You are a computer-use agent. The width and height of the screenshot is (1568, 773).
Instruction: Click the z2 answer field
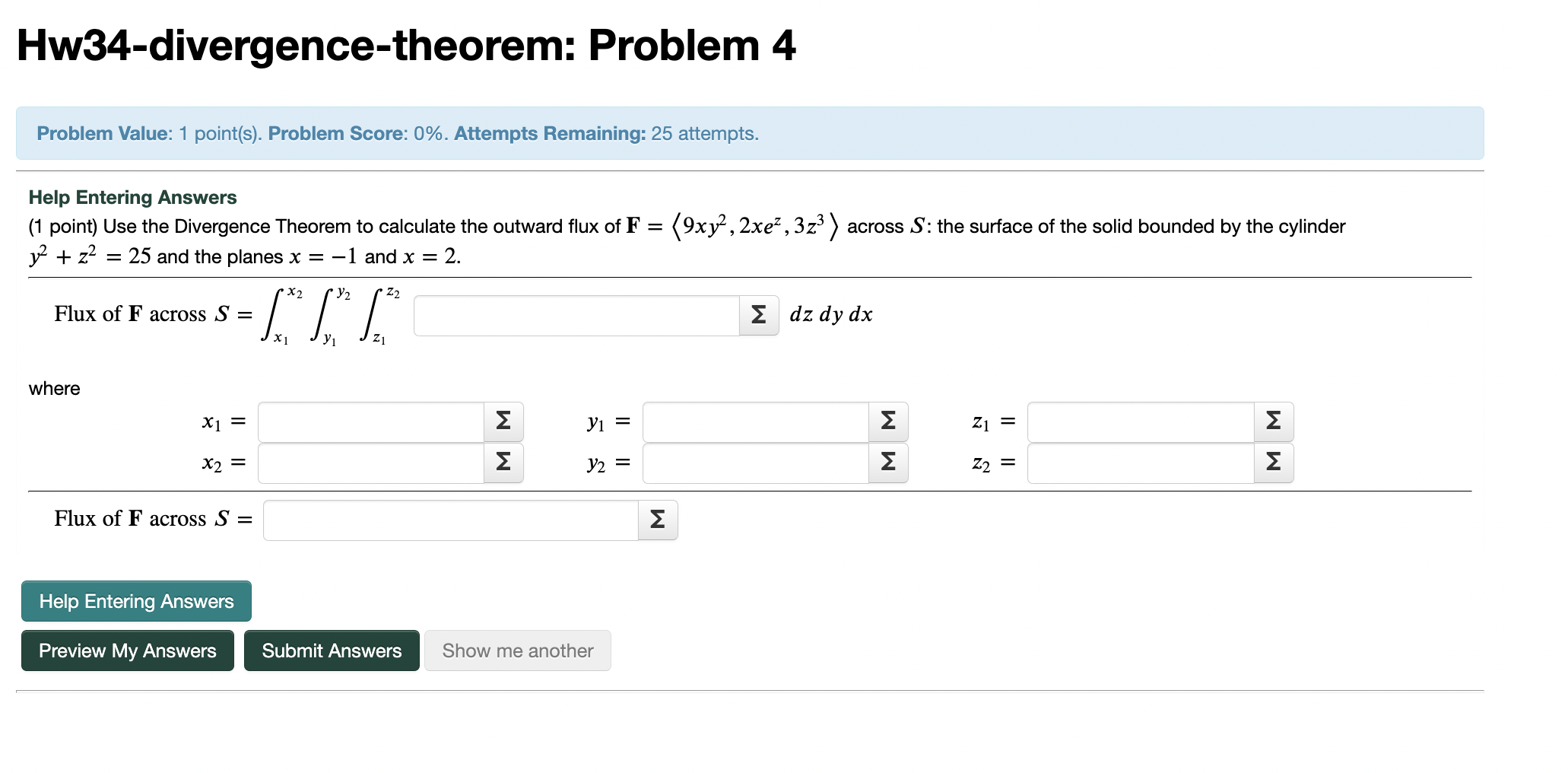coord(1141,463)
